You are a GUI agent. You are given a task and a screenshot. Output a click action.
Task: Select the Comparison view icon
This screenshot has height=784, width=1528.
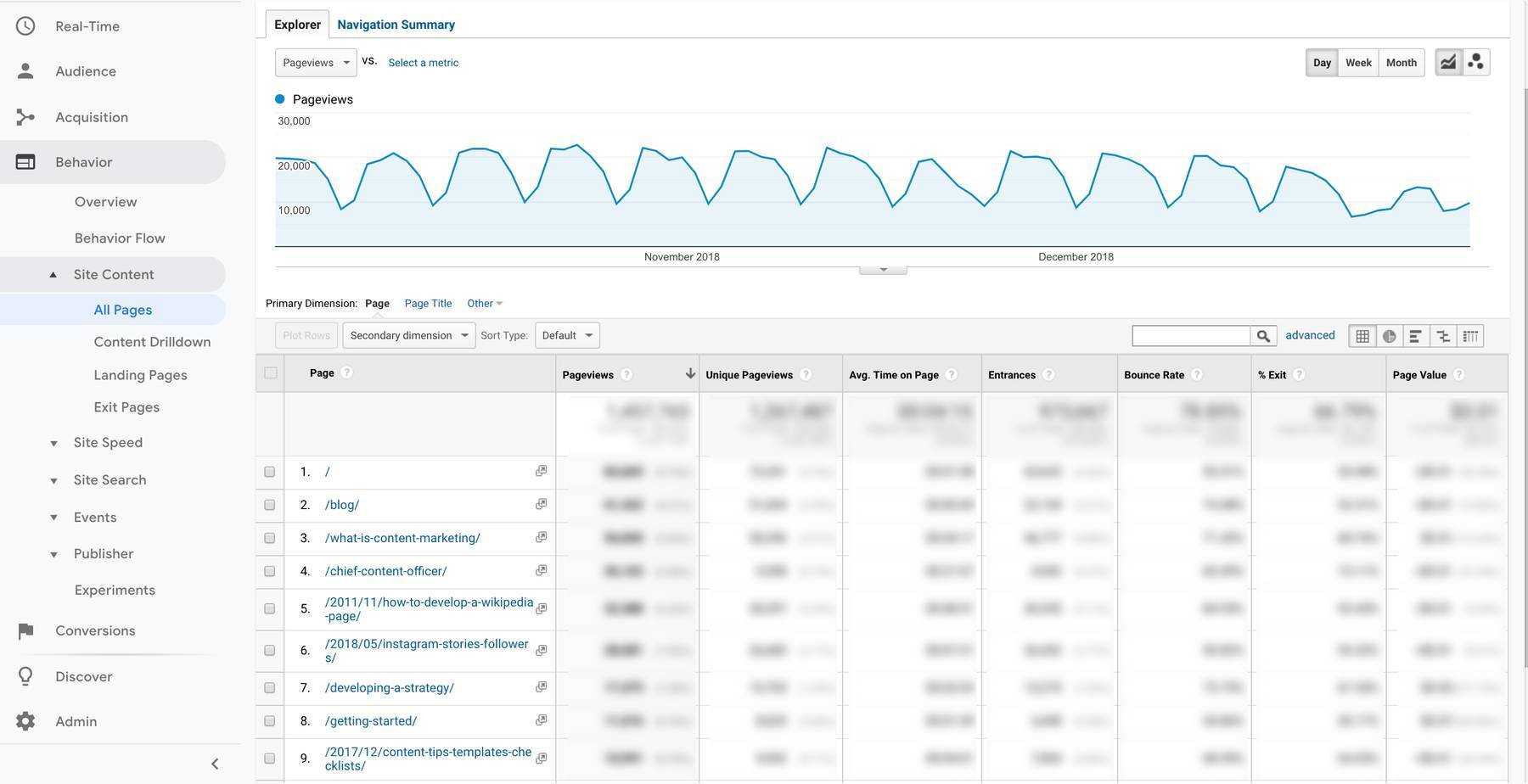[x=1443, y=336]
